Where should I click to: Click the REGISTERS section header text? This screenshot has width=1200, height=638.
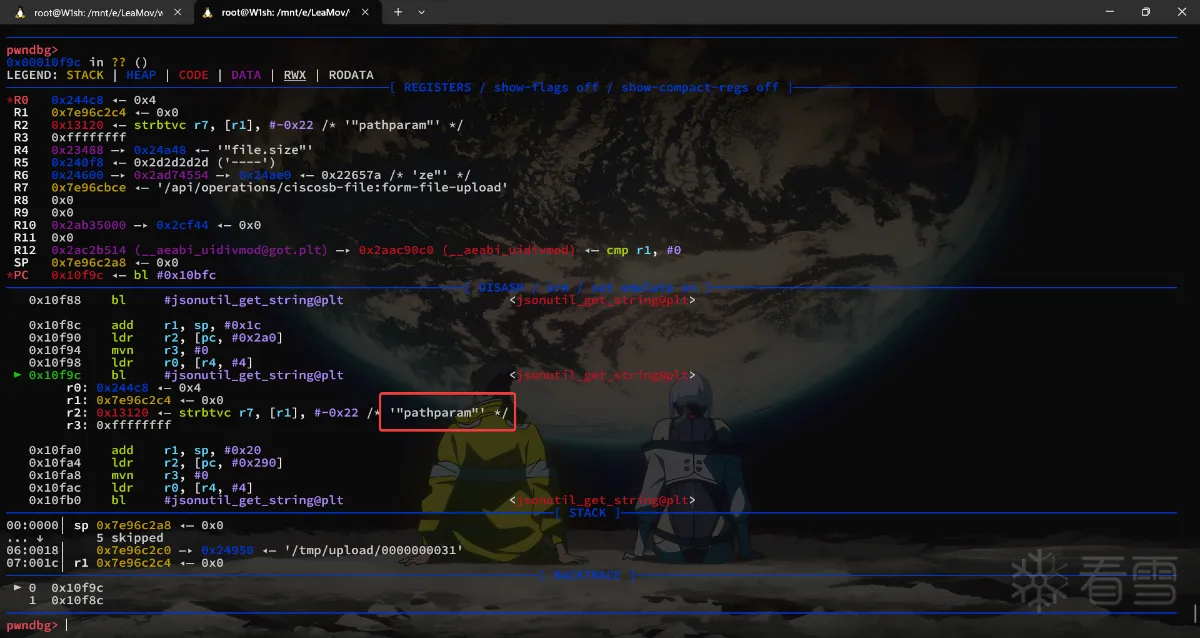point(435,88)
